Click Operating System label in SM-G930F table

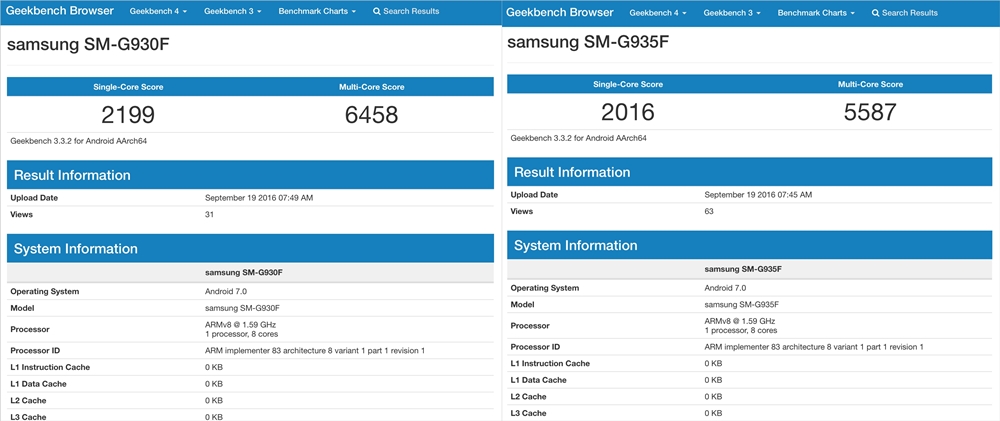coord(45,292)
